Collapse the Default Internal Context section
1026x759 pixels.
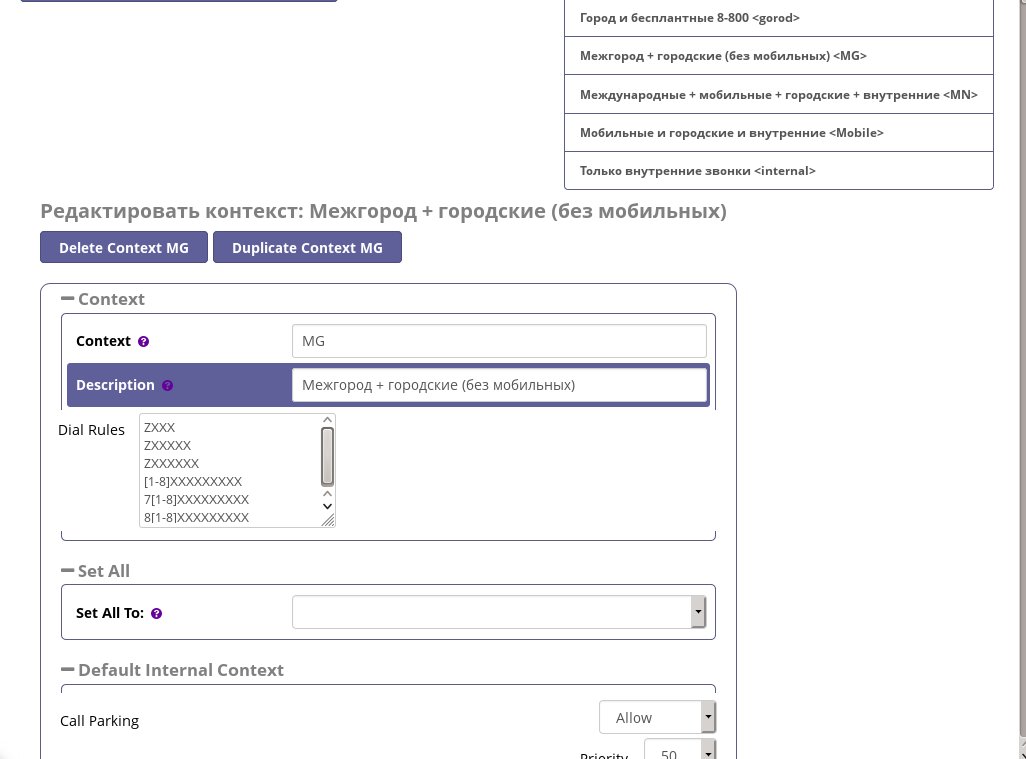[68, 670]
